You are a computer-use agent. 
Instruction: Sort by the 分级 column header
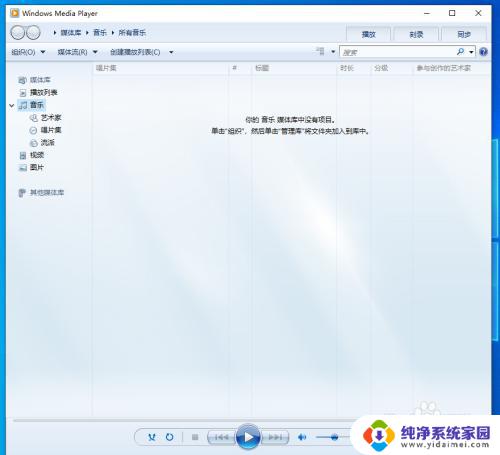391,68
